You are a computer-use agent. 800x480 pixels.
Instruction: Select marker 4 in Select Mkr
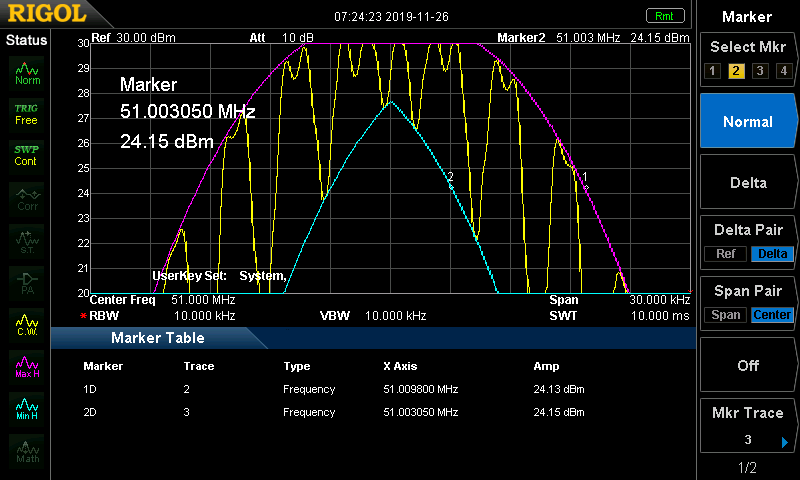coord(783,71)
